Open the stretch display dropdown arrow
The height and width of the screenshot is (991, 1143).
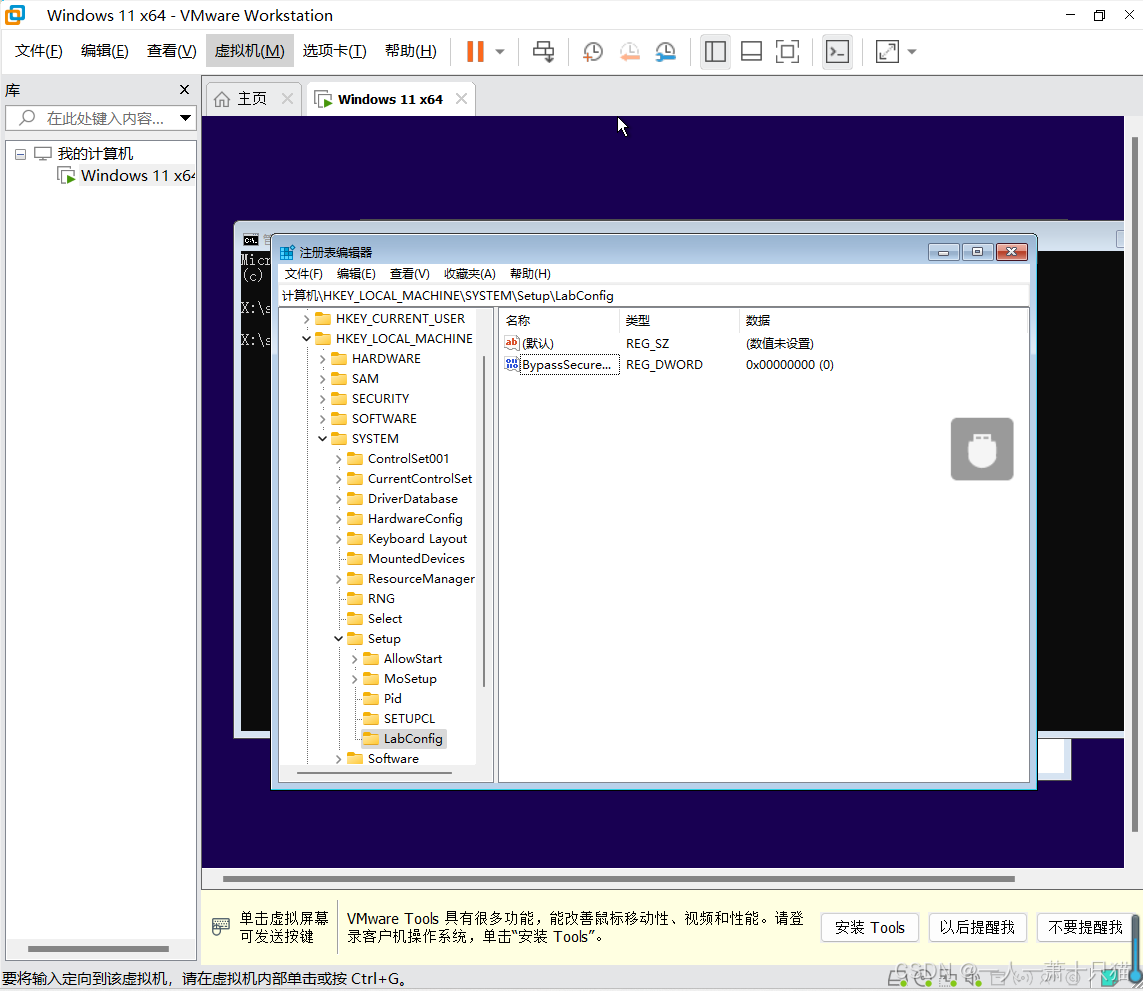pos(911,52)
